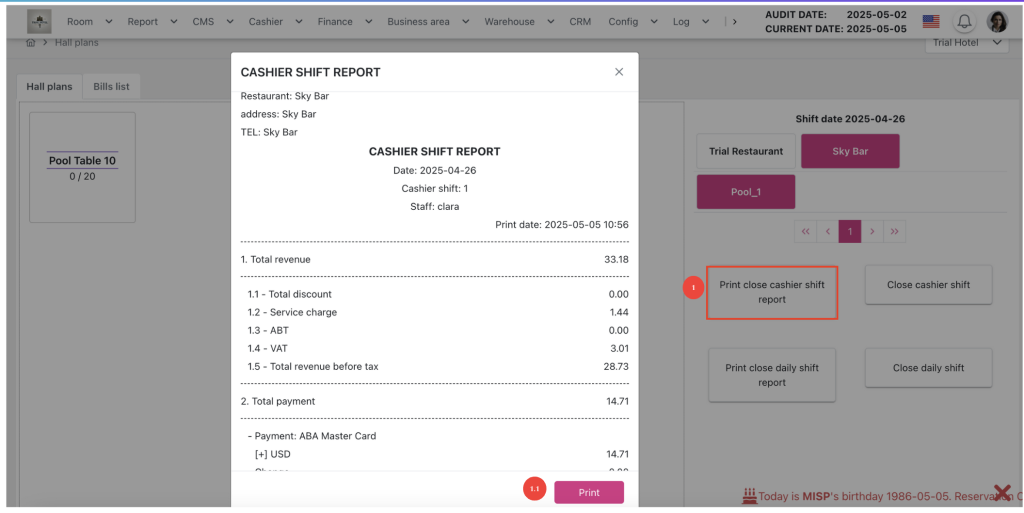This screenshot has width=1024, height=513.
Task: Click the user profile avatar
Action: coord(997,21)
